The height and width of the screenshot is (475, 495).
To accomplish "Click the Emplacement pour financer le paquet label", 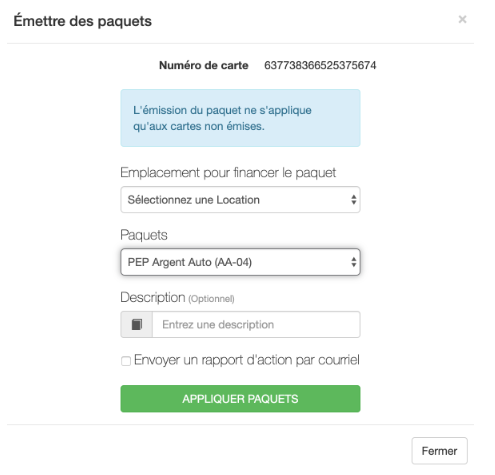I will click(228, 173).
